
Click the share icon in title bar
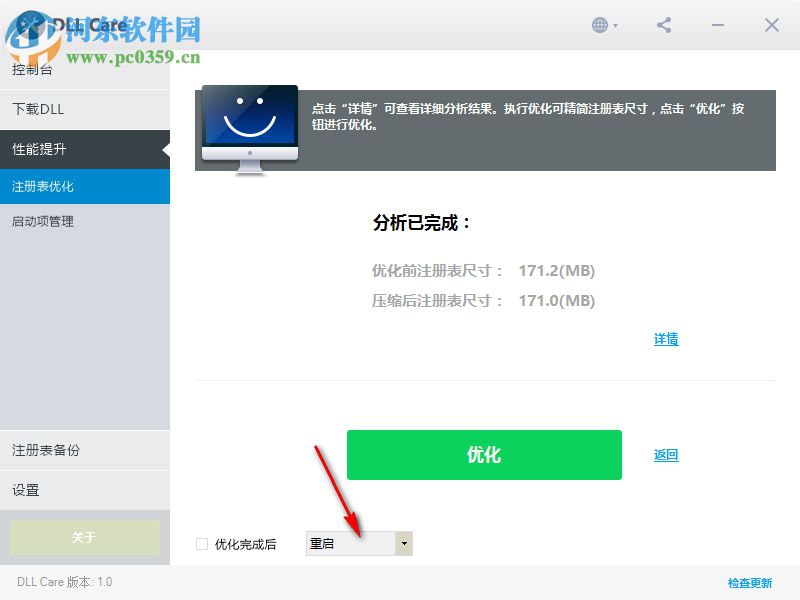[x=664, y=25]
